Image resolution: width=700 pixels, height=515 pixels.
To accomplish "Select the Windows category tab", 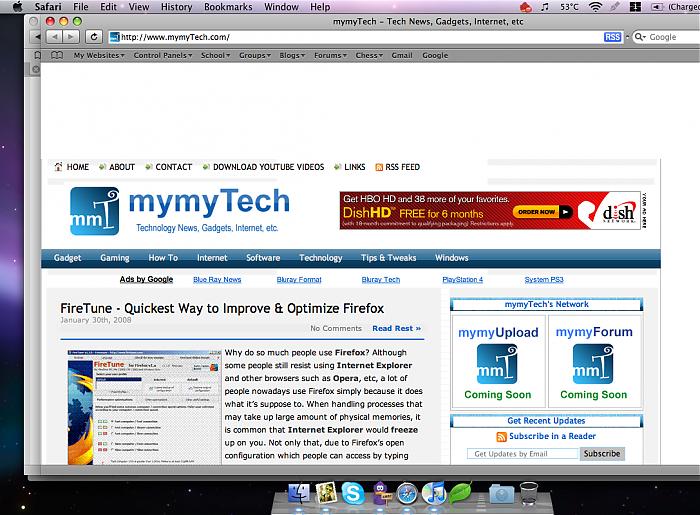I will (x=452, y=258).
